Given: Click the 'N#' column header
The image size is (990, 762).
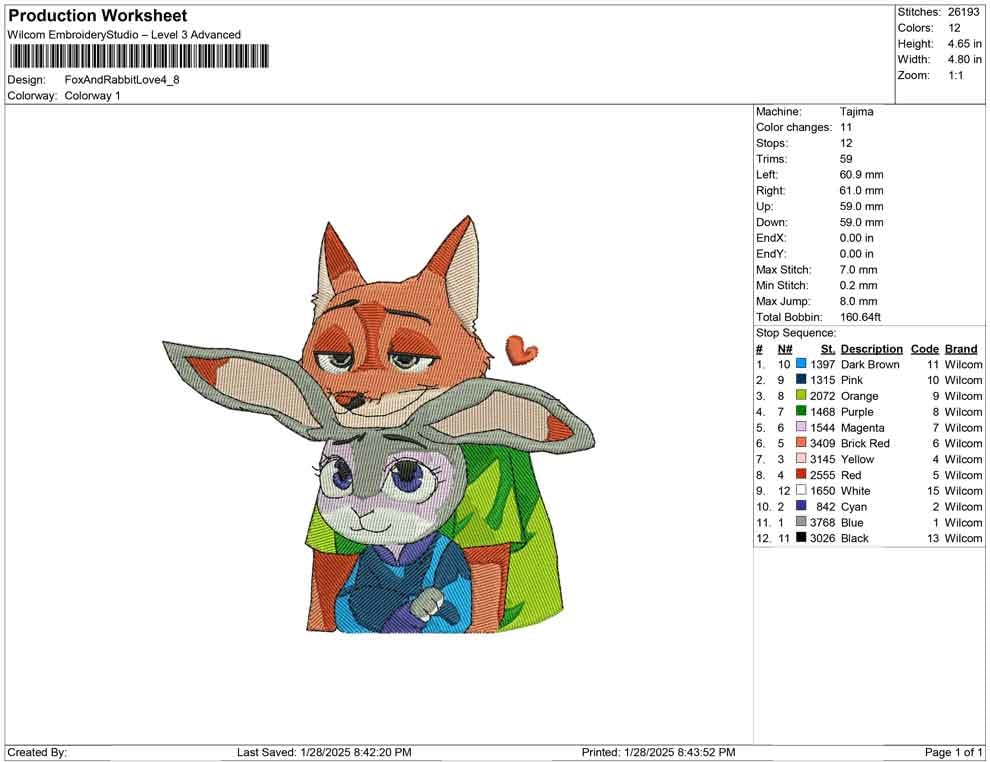Looking at the screenshot, I should [785, 348].
